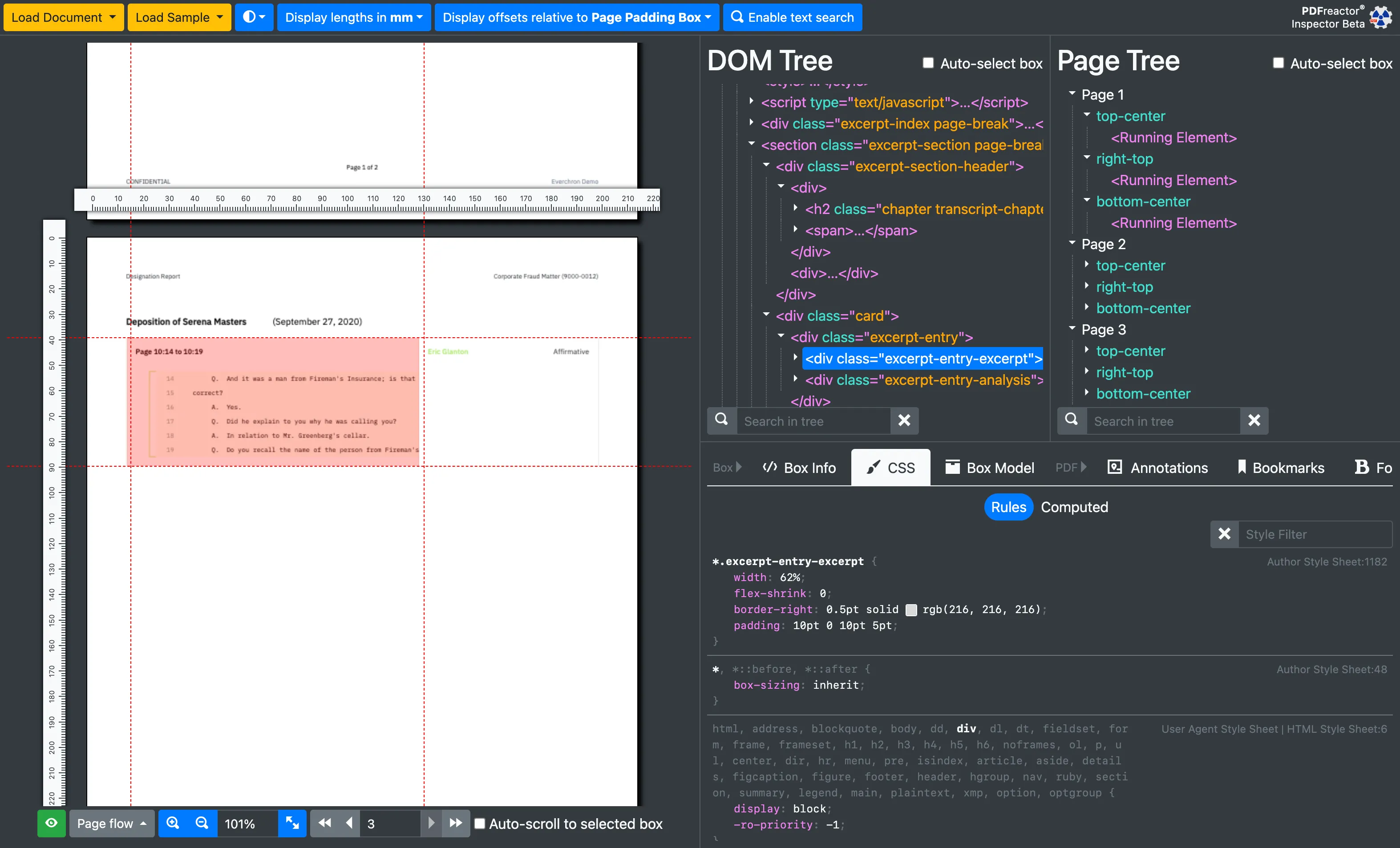
Task: Click Author Style Sheet:1182 source link
Action: (x=1327, y=561)
